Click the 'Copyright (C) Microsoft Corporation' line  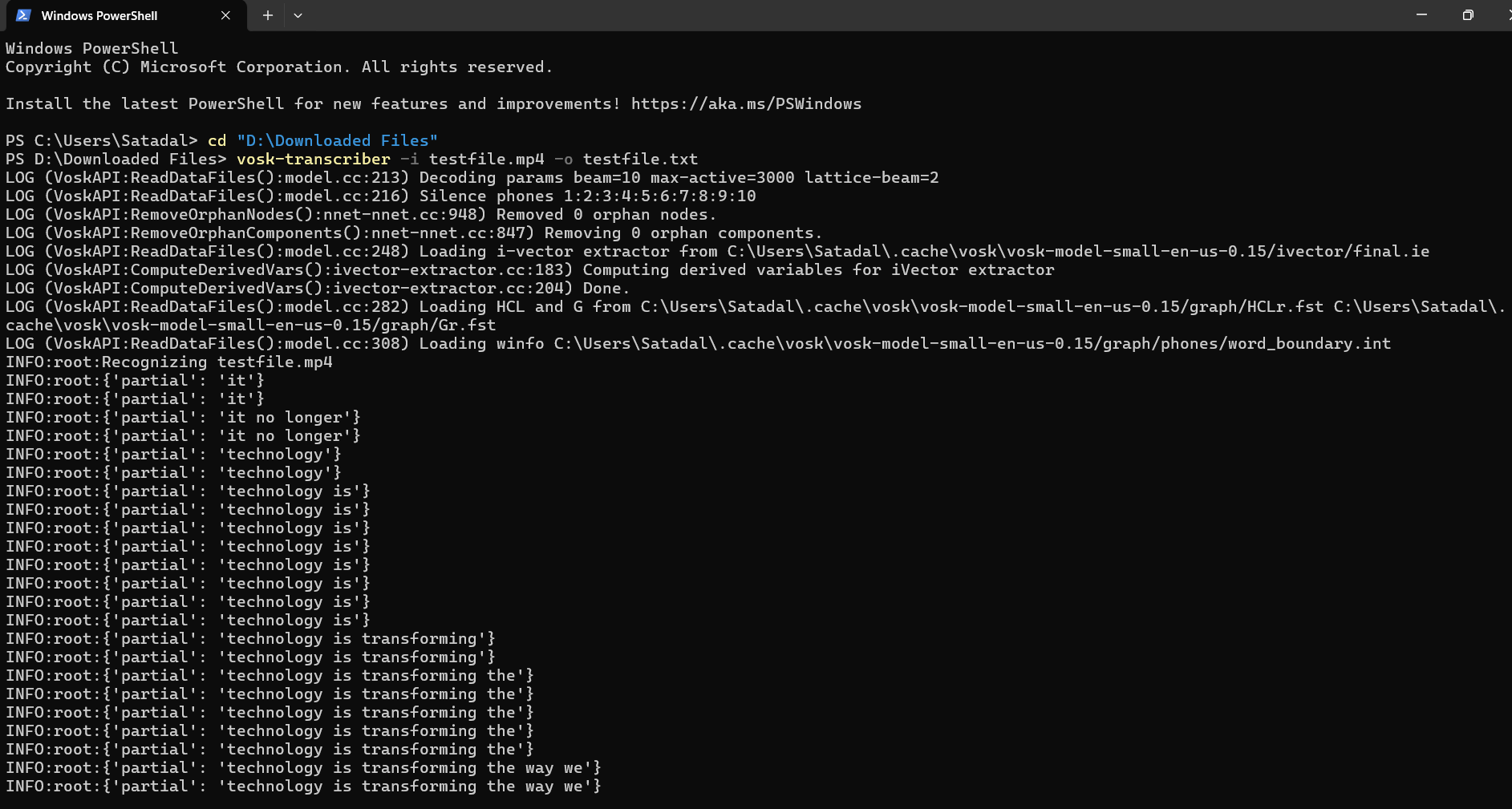click(279, 67)
